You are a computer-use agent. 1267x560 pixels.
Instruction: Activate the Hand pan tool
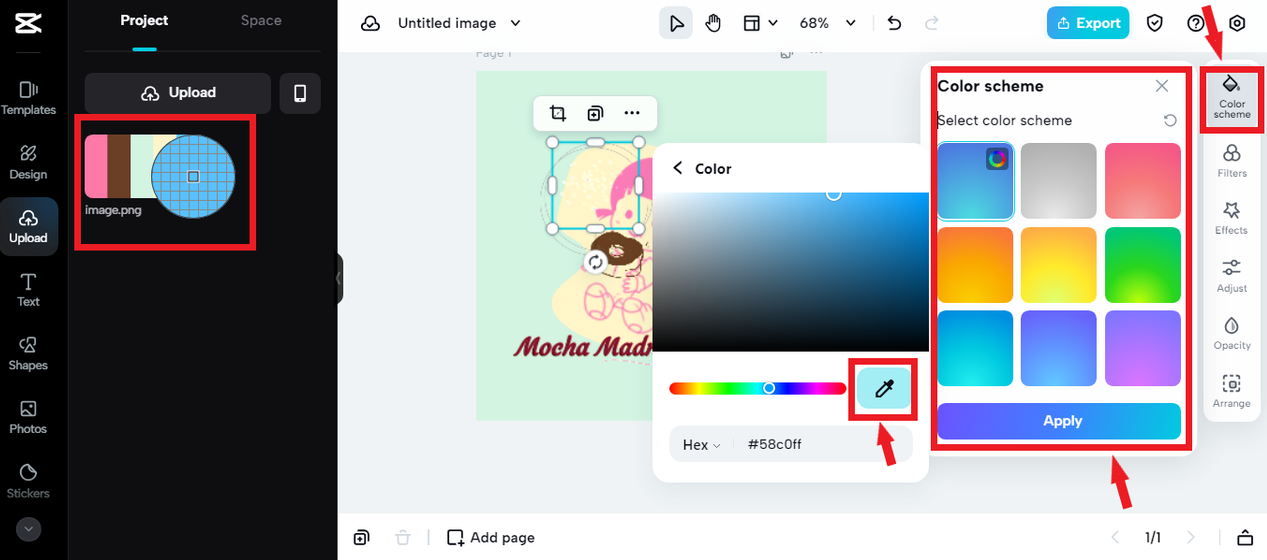point(713,23)
